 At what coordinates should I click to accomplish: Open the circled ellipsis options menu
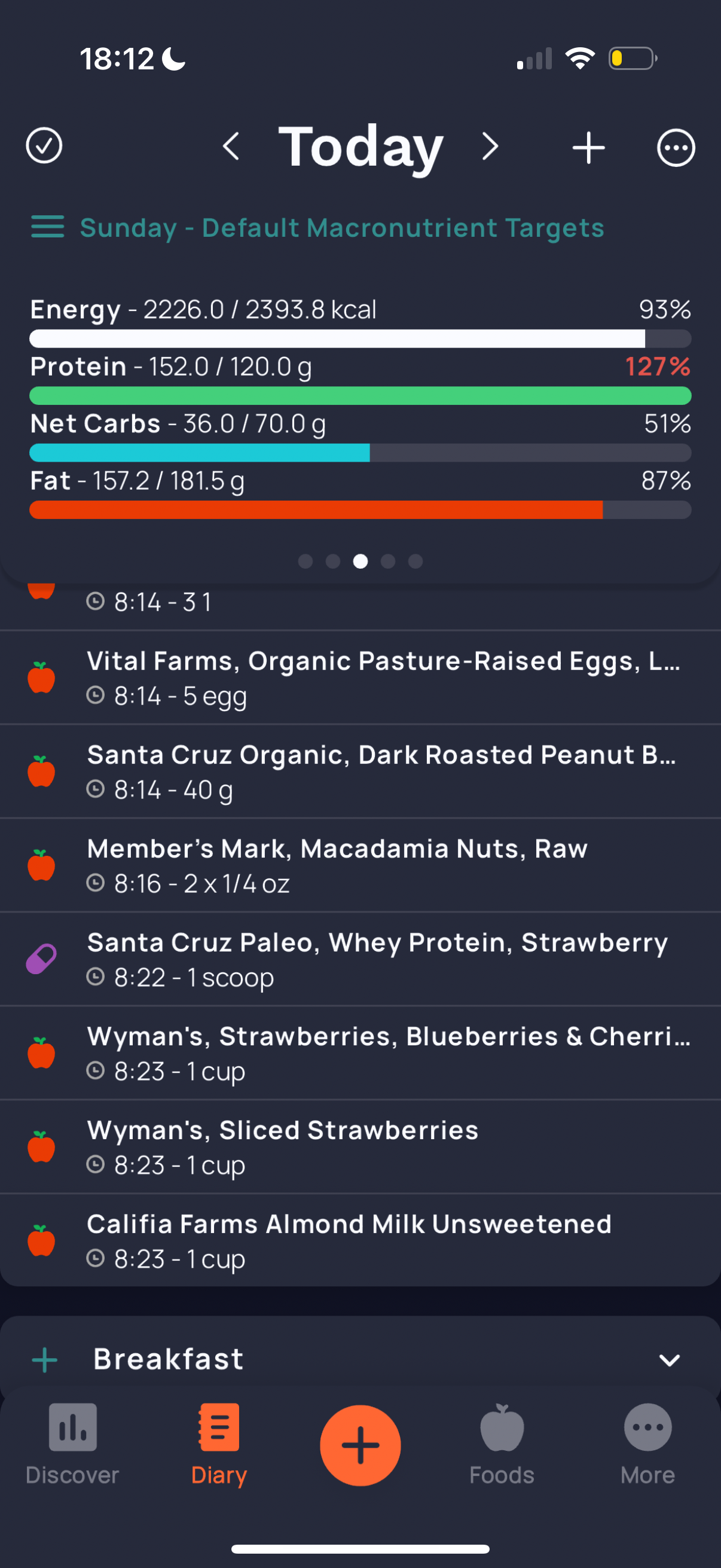point(676,147)
